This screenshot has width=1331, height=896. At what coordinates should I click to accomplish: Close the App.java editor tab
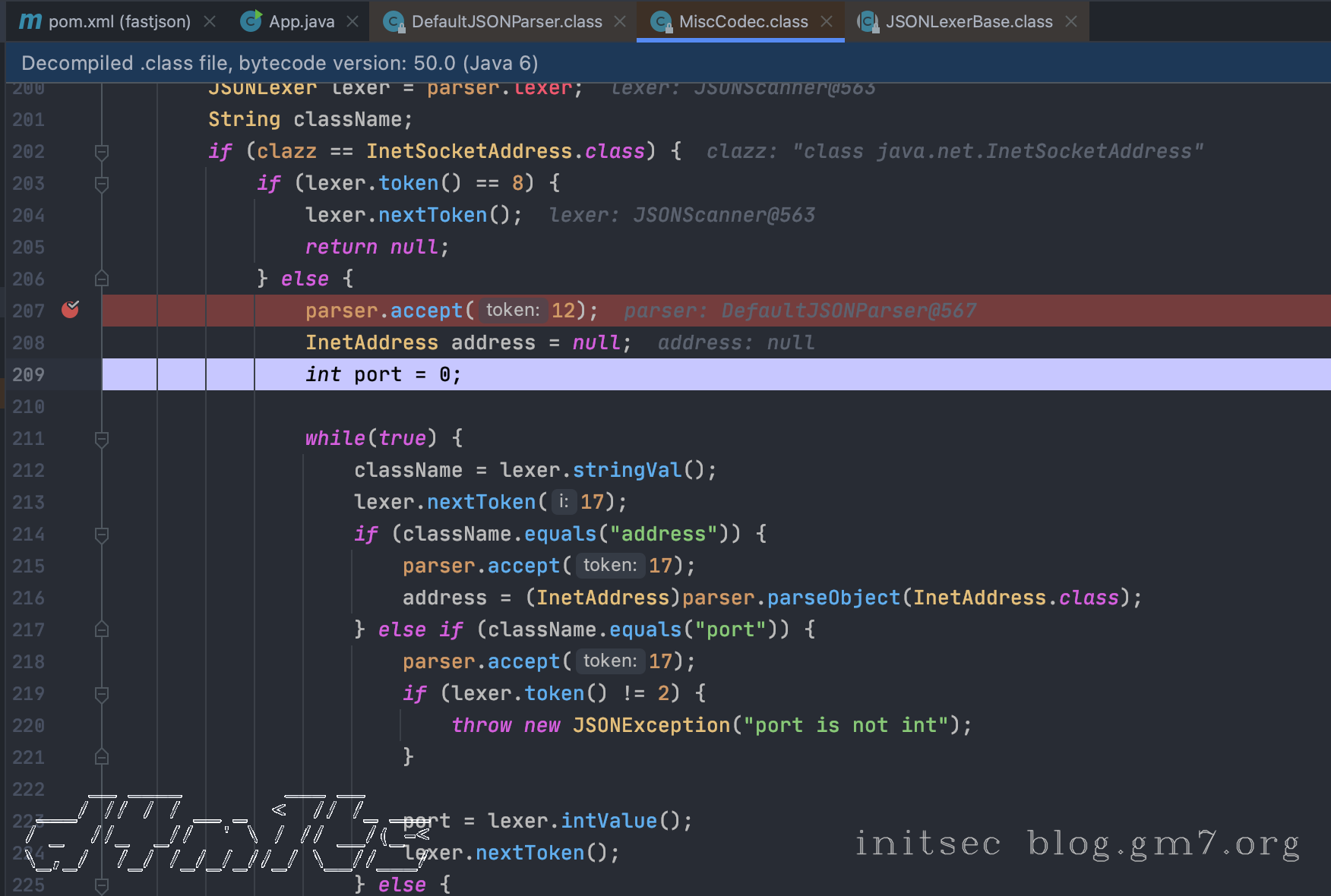click(x=353, y=21)
